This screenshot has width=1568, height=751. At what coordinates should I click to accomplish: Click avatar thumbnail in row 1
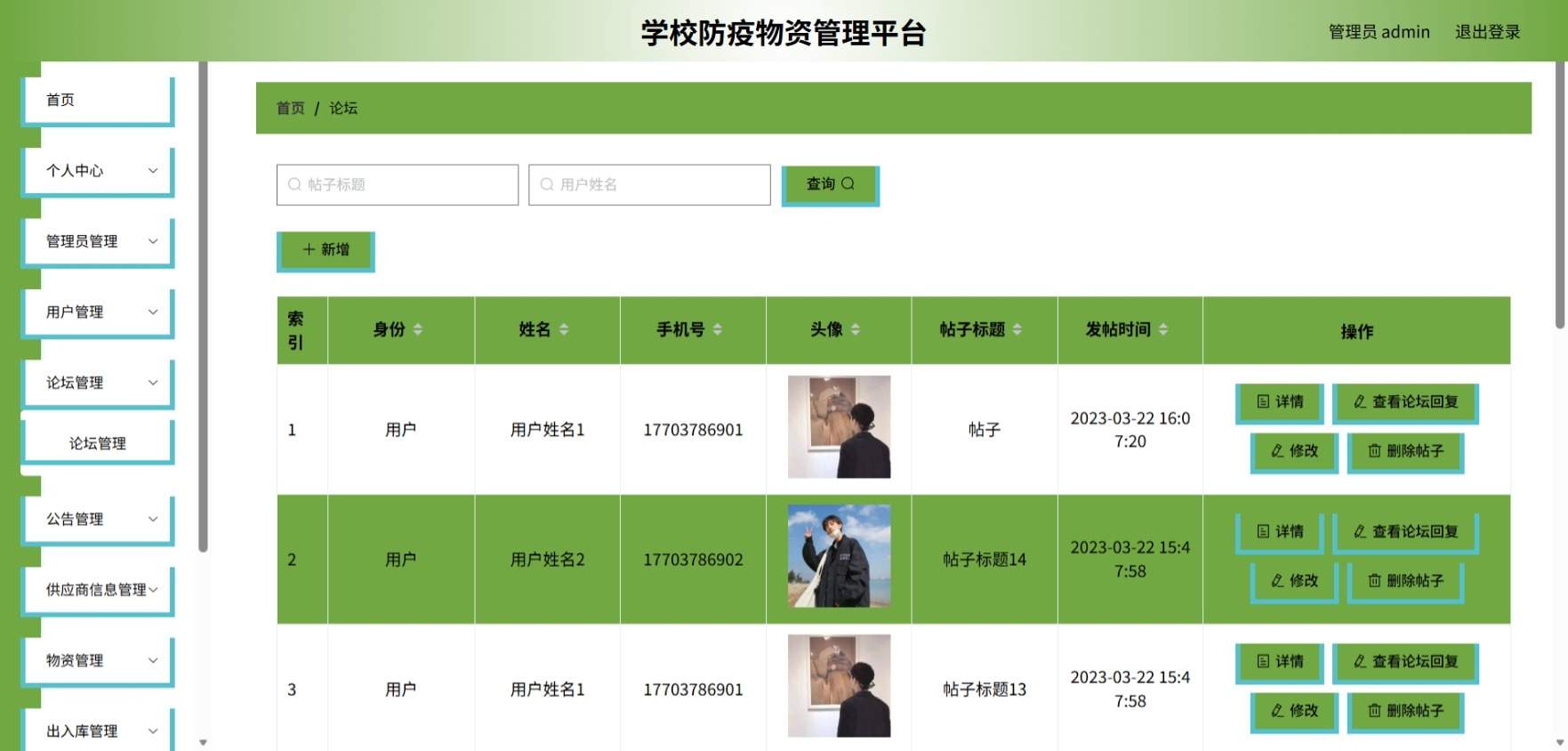tap(839, 427)
